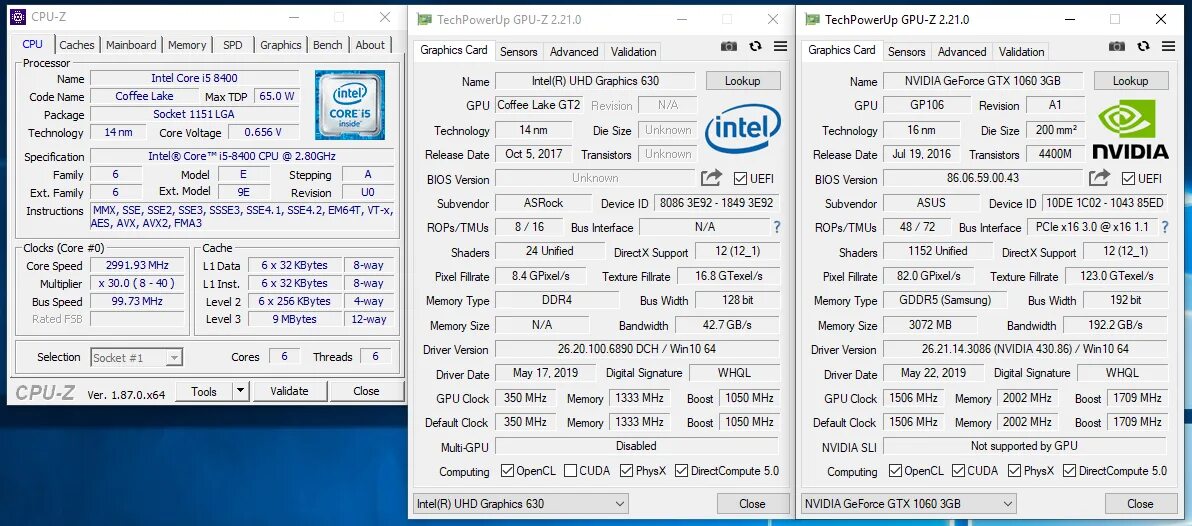Click the screenshot camera icon in NVIDIA GPU-Z window
Viewport: 1192px width, 526px height.
tap(1117, 46)
